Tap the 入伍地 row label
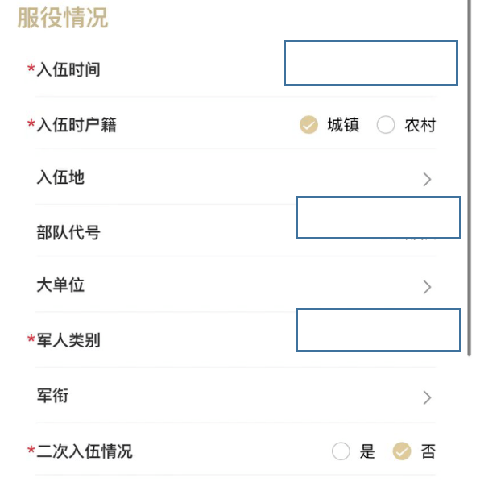The width and height of the screenshot is (477, 483). [60, 177]
